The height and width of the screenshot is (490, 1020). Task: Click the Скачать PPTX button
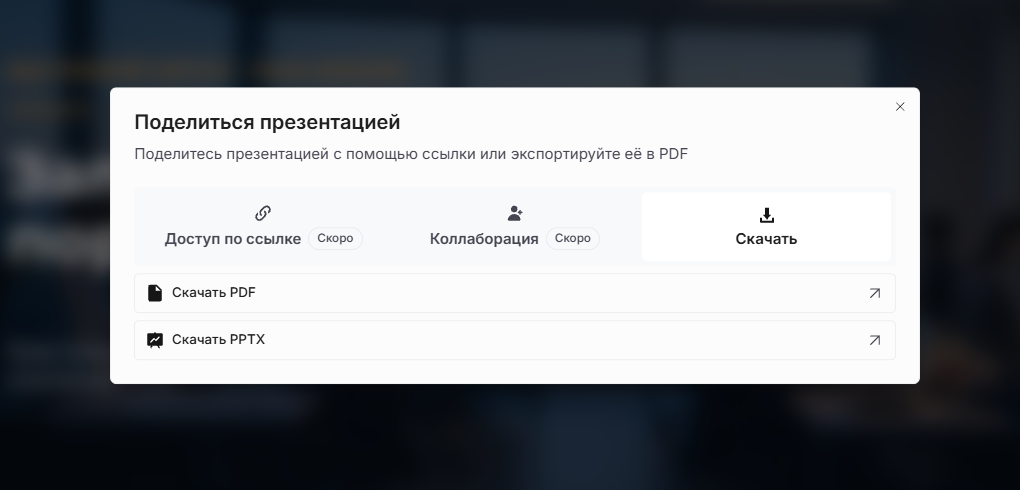(x=515, y=340)
